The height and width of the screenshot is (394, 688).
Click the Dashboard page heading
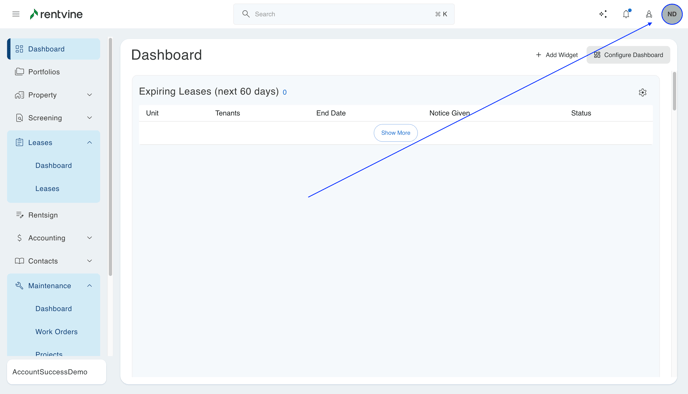point(166,55)
